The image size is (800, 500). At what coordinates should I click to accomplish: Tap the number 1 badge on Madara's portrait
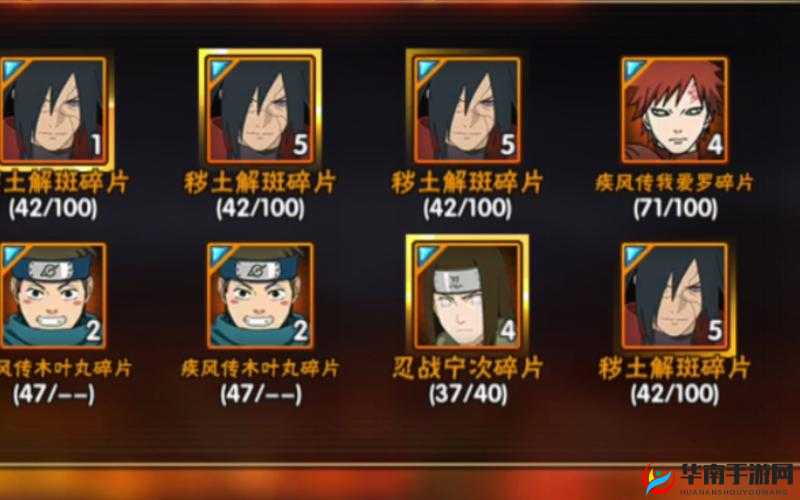[x=96, y=145]
